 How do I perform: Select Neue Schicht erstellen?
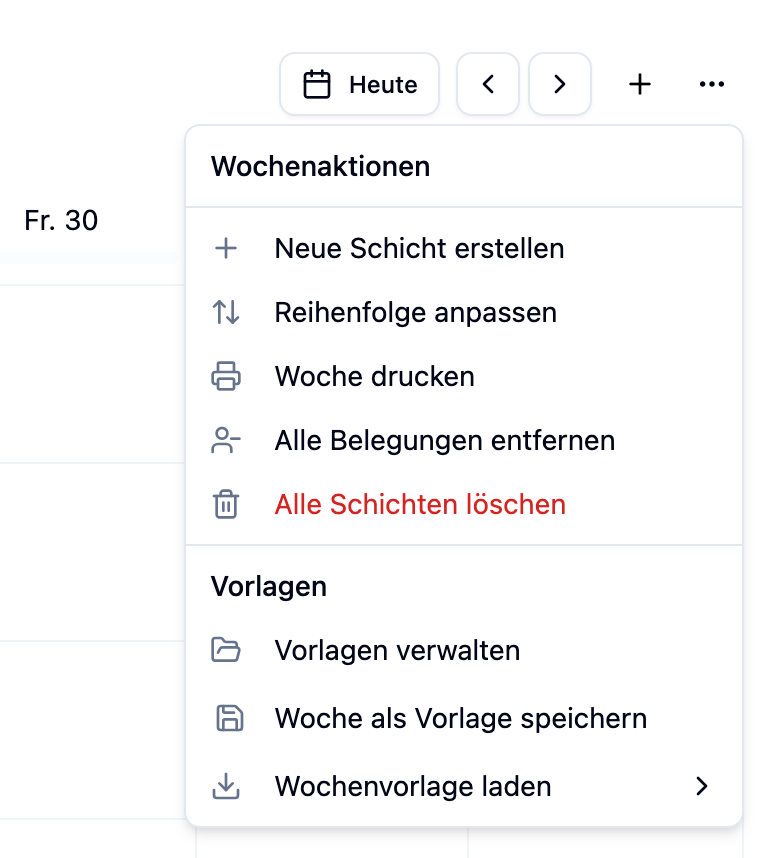(x=419, y=248)
